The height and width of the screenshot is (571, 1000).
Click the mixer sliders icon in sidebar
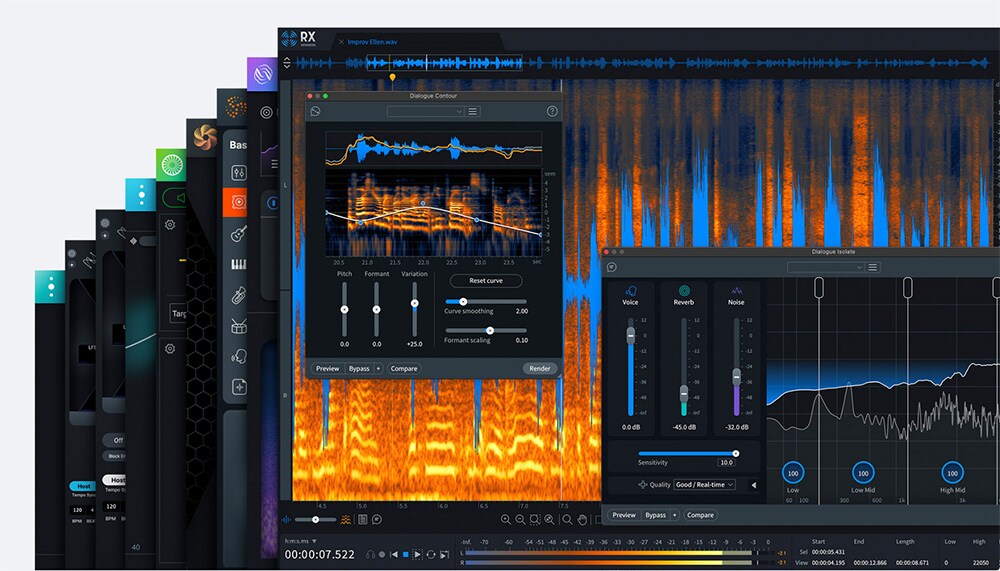pos(239,172)
